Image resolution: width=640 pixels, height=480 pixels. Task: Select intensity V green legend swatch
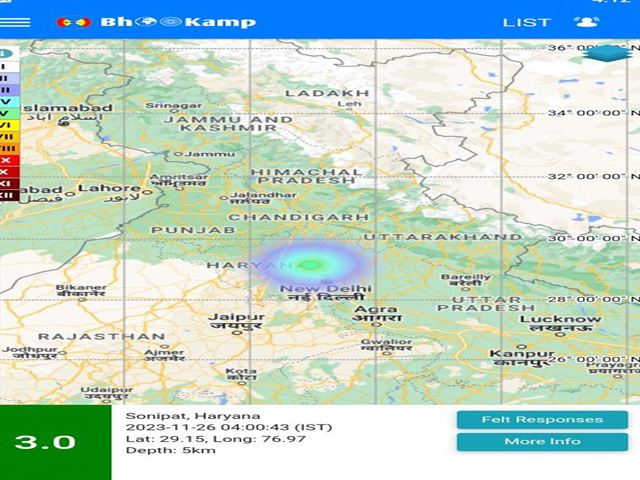pyautogui.click(x=9, y=113)
